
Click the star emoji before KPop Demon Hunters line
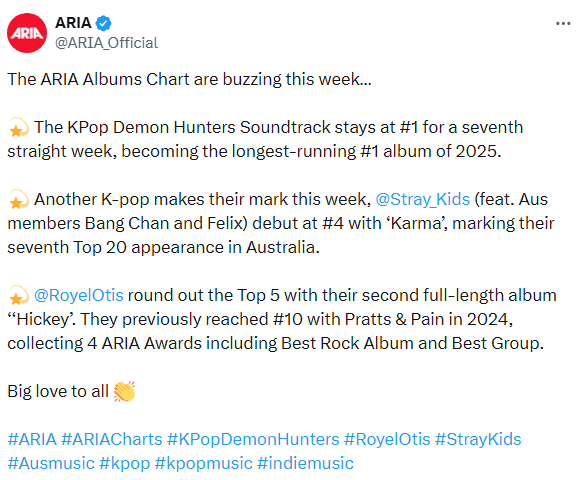[18, 128]
